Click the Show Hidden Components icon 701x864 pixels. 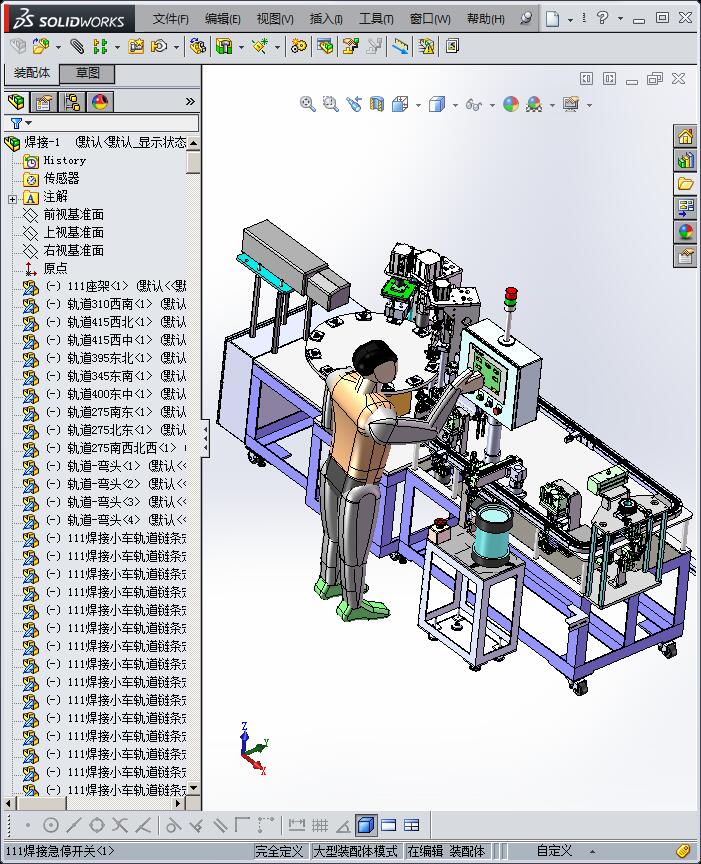pyautogui.click(x=197, y=46)
